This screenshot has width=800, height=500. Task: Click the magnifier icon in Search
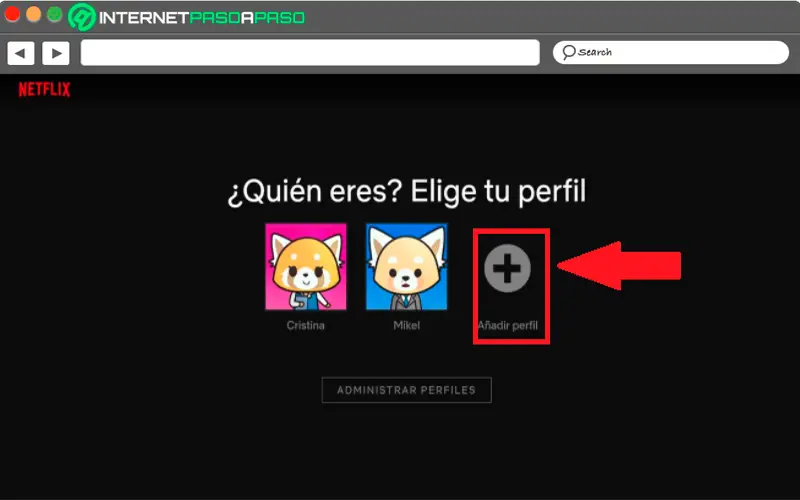568,52
